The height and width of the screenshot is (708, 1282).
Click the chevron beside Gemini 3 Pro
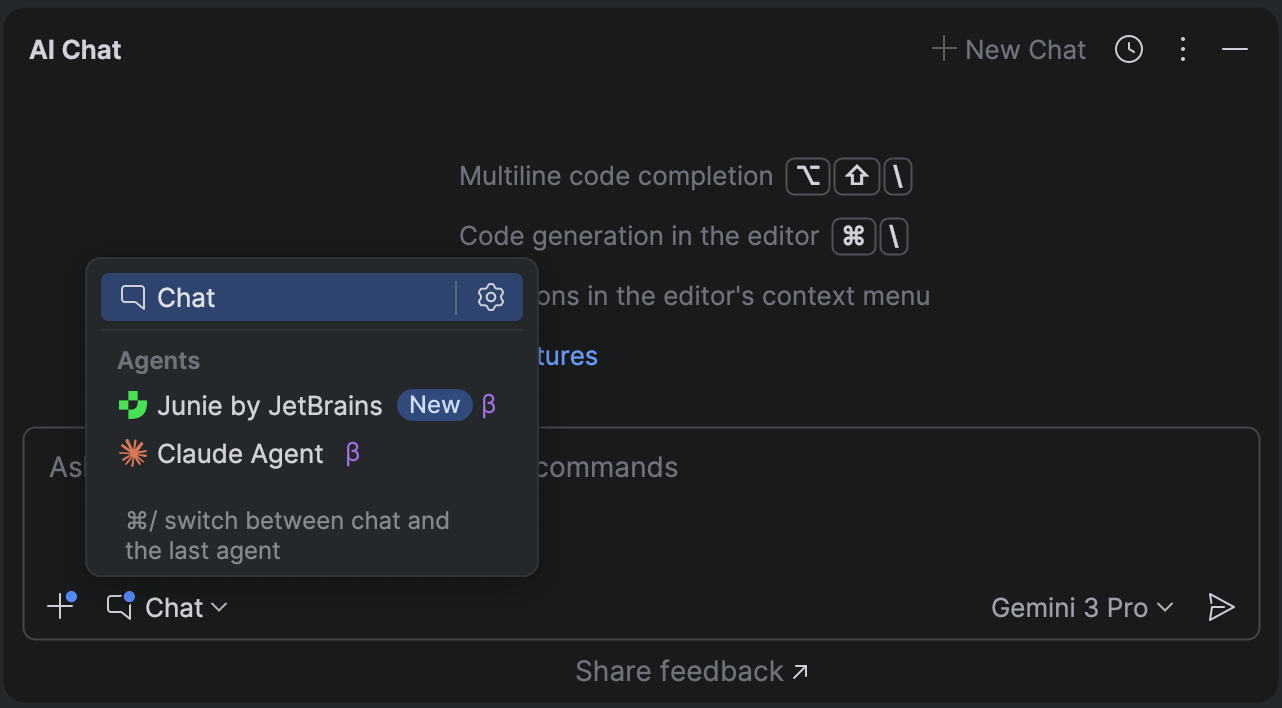coord(1165,608)
